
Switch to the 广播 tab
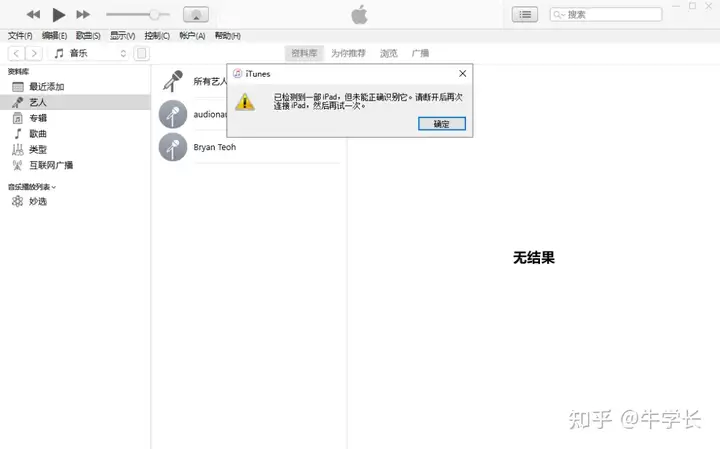420,53
